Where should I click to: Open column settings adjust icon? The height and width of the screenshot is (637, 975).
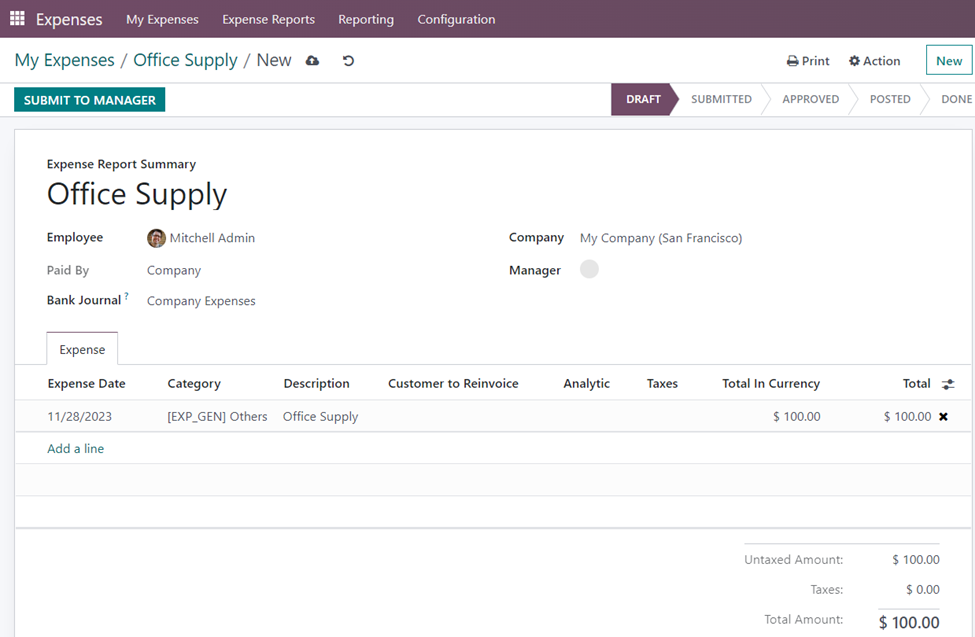(948, 384)
